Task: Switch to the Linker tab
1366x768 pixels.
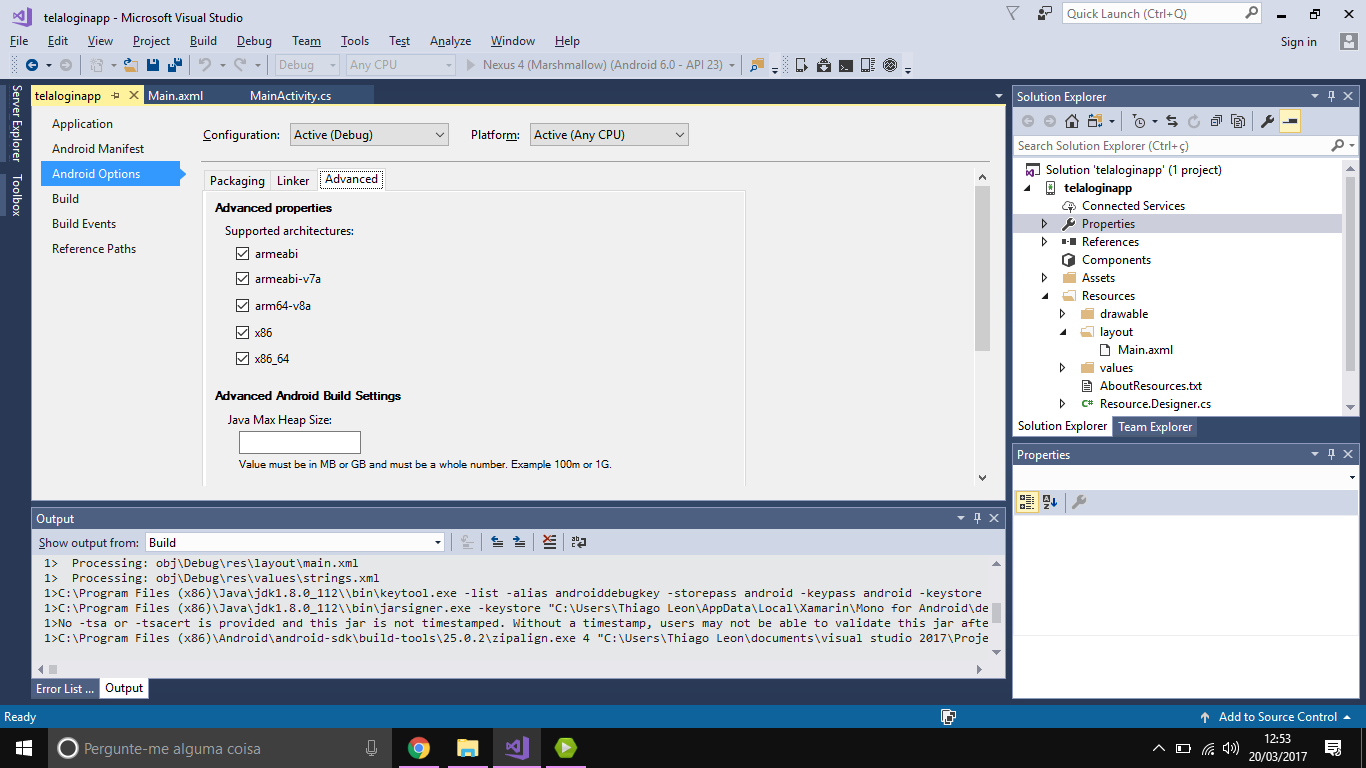Action: 293,181
